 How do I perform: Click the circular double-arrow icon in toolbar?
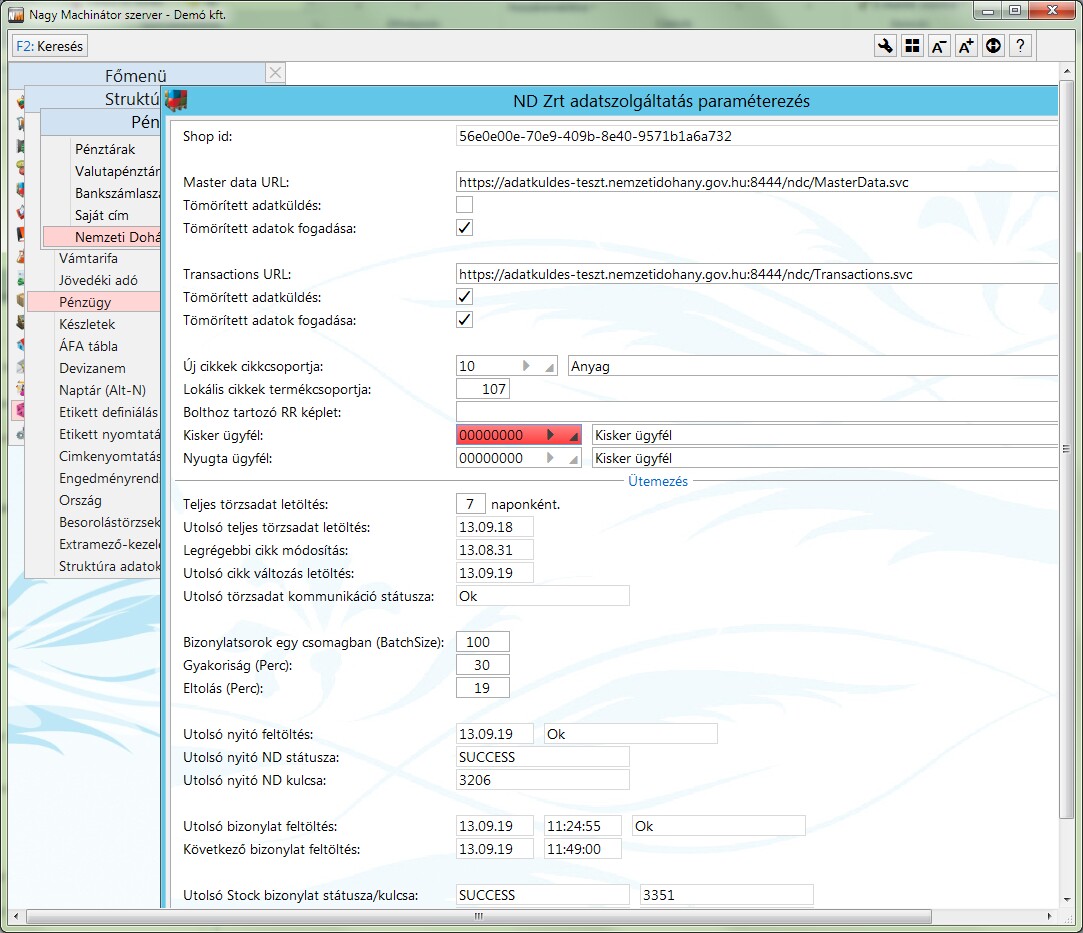pyautogui.click(x=993, y=46)
